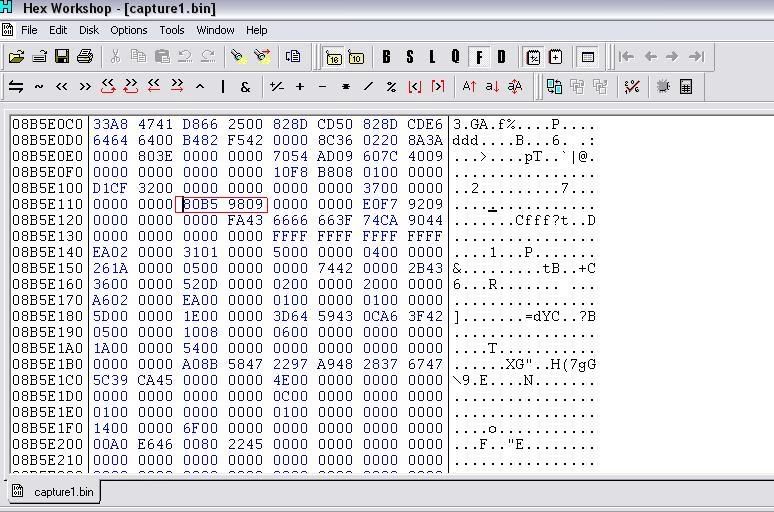This screenshot has width=774, height=512.
Task: Click the set ceiling [>] icon
Action: coord(438,87)
